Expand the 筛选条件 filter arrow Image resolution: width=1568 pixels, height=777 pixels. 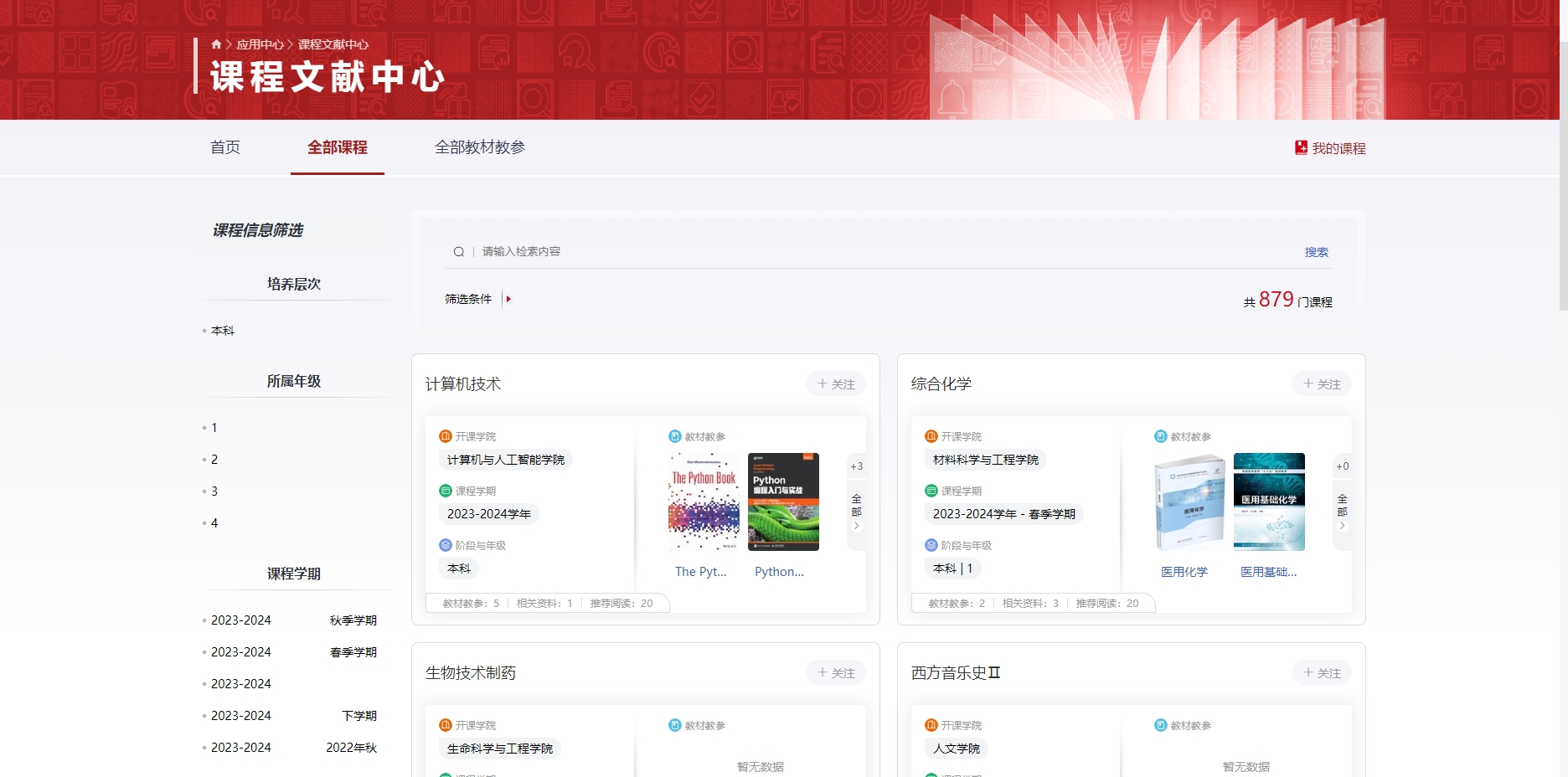click(508, 299)
